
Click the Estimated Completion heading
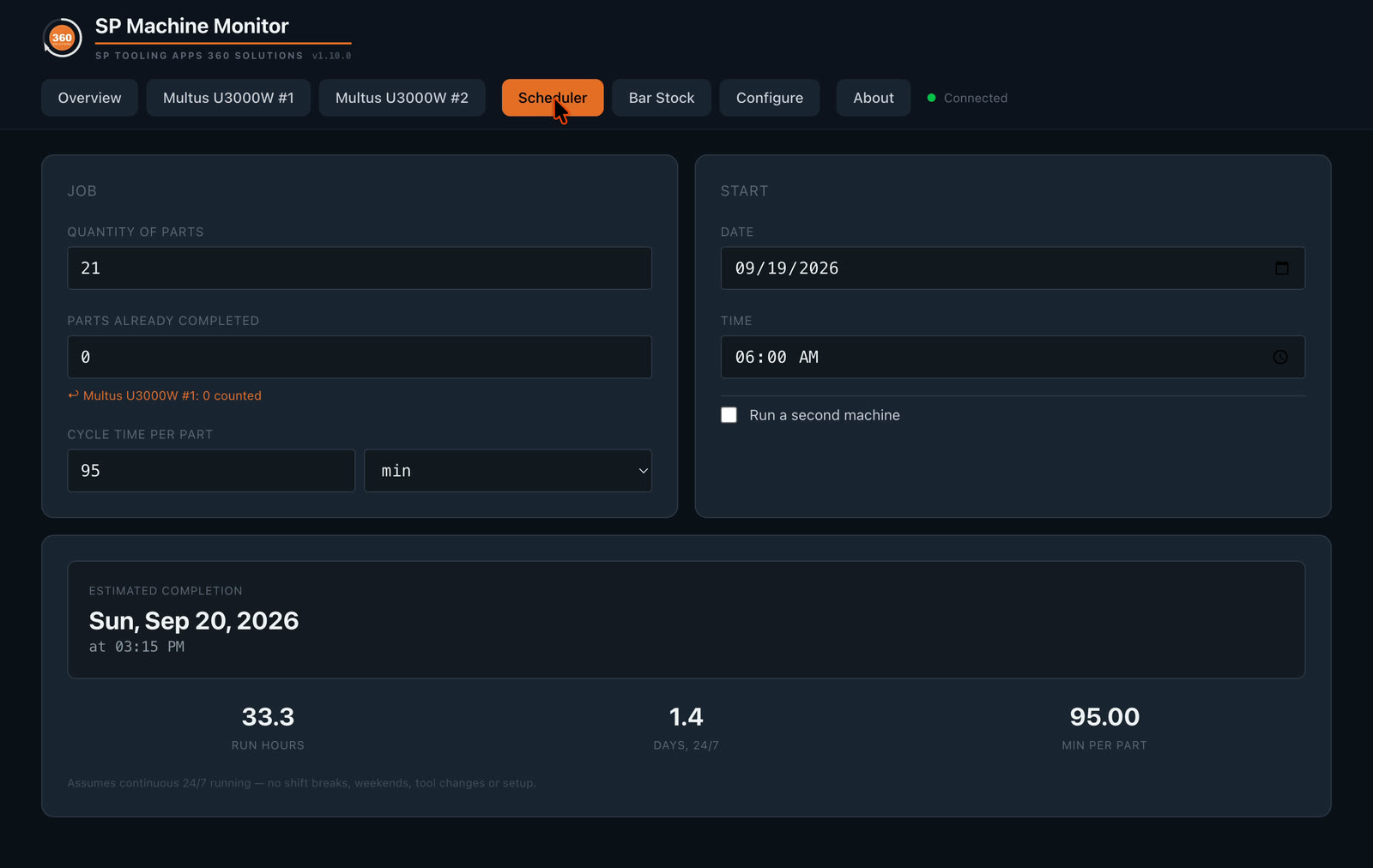166,591
